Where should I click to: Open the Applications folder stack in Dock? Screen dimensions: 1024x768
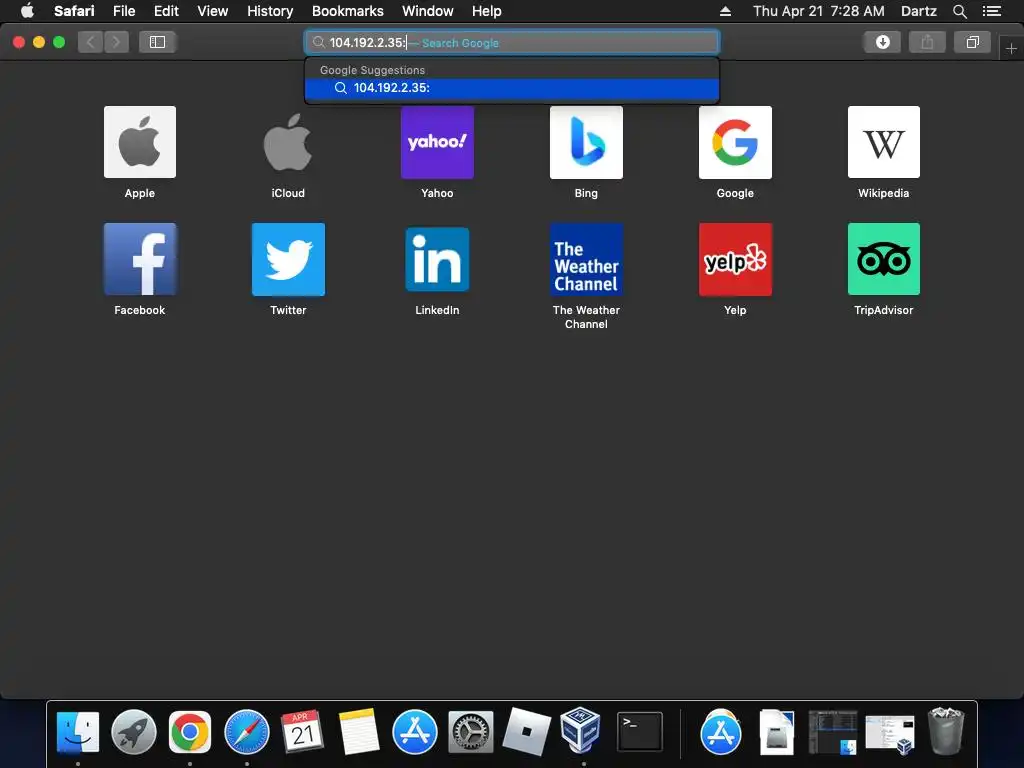(x=721, y=733)
